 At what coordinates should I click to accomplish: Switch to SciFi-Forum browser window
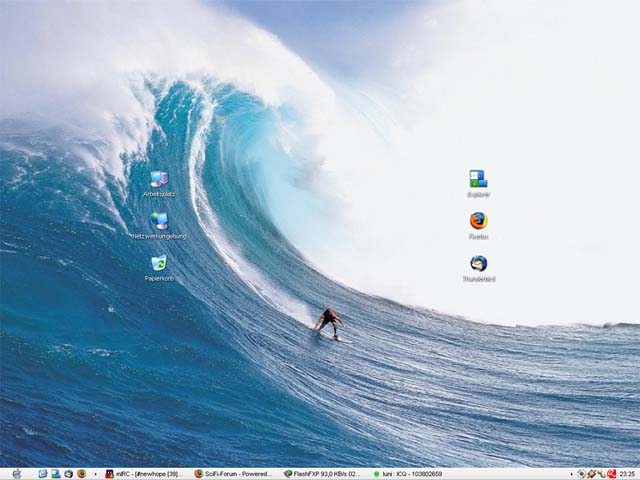click(233, 474)
